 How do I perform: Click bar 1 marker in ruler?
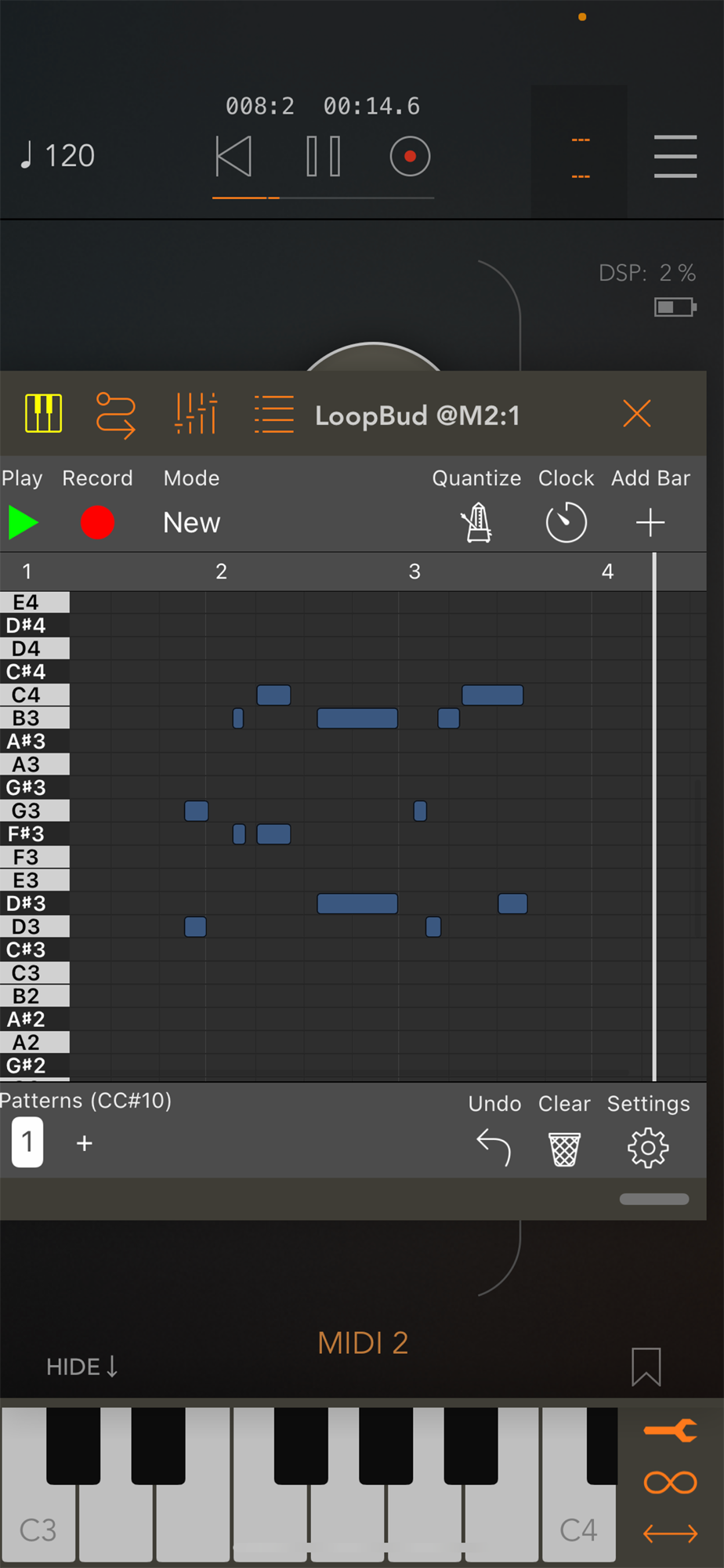(x=27, y=572)
